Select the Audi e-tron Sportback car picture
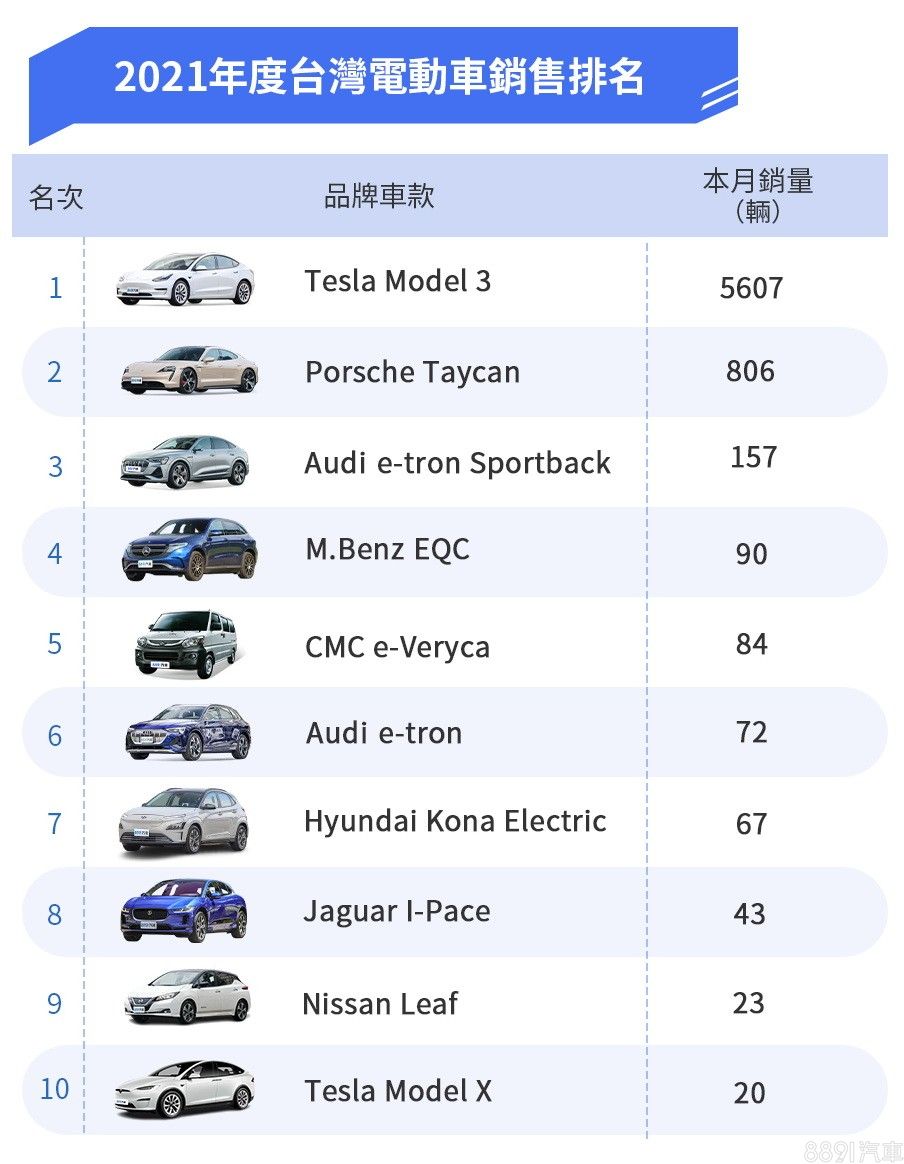Image resolution: width=904 pixels, height=1164 pixels. tap(184, 461)
